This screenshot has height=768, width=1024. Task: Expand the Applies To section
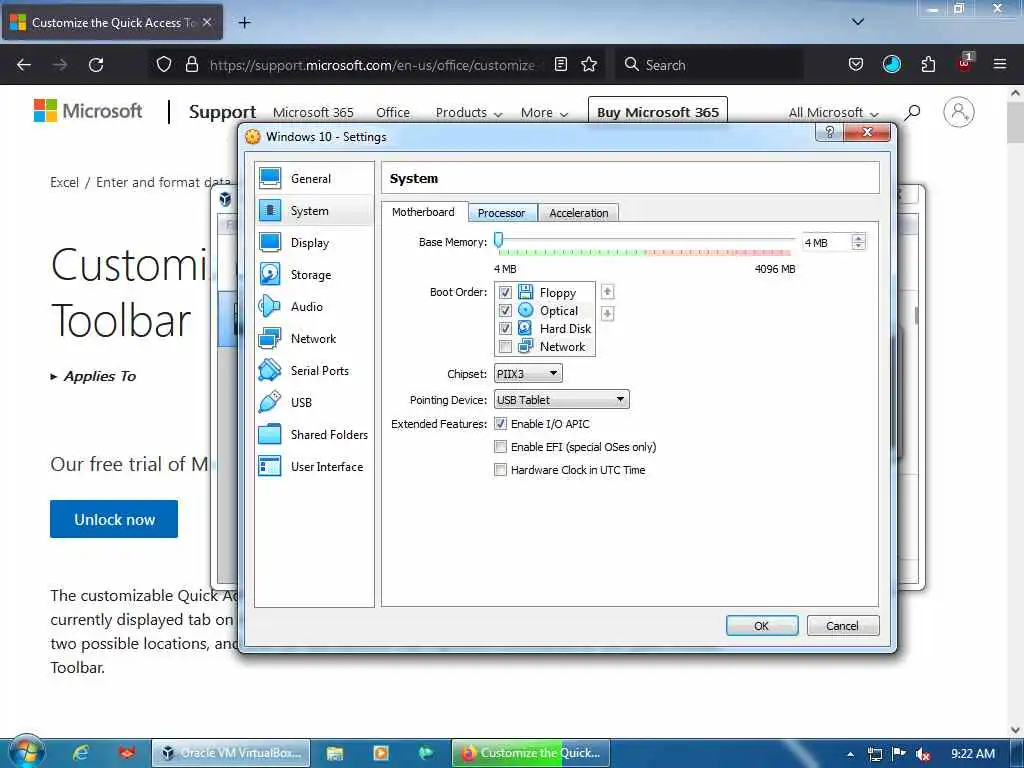pyautogui.click(x=93, y=376)
